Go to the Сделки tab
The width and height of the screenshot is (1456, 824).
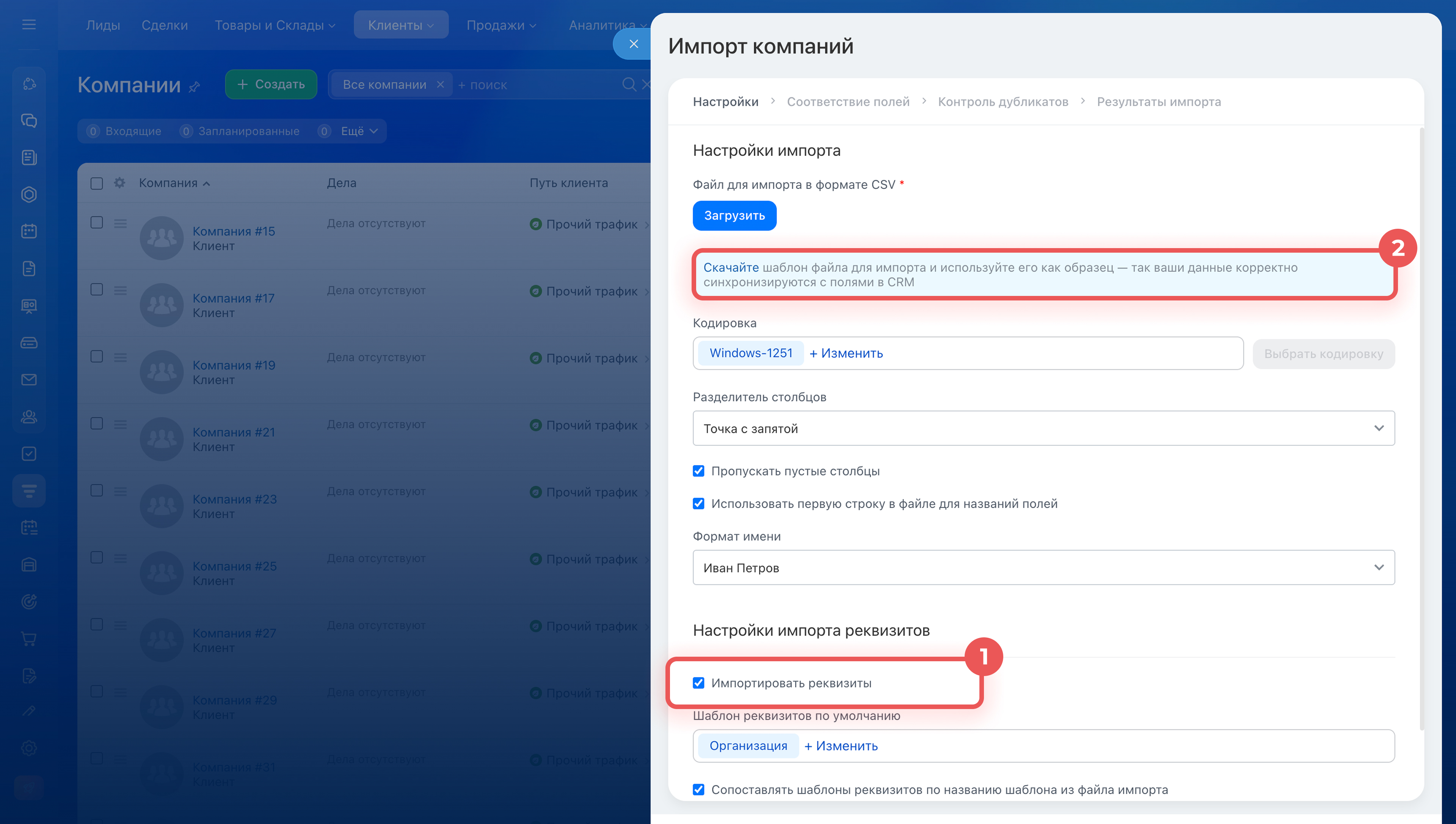165,25
